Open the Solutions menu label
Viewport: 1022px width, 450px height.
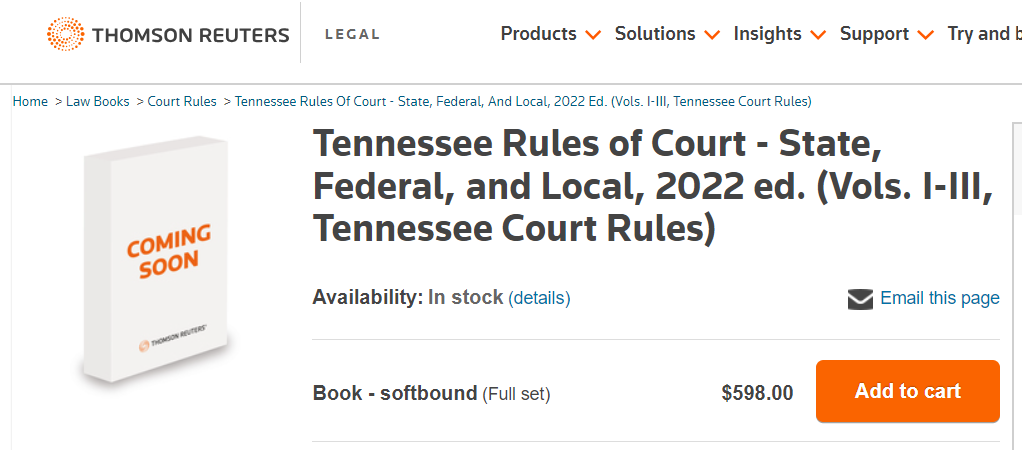[x=655, y=34]
